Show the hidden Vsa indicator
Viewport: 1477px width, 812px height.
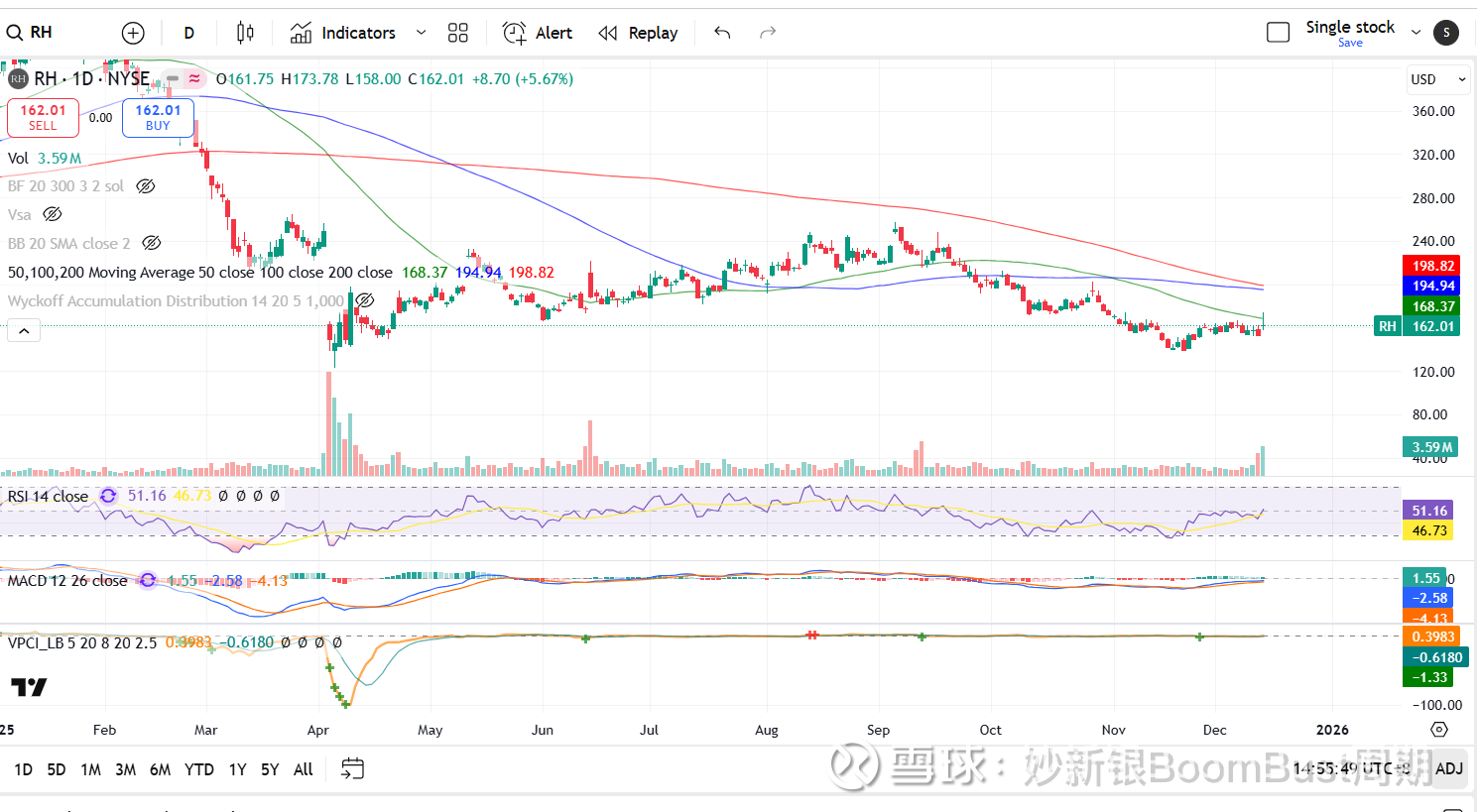pyautogui.click(x=53, y=214)
